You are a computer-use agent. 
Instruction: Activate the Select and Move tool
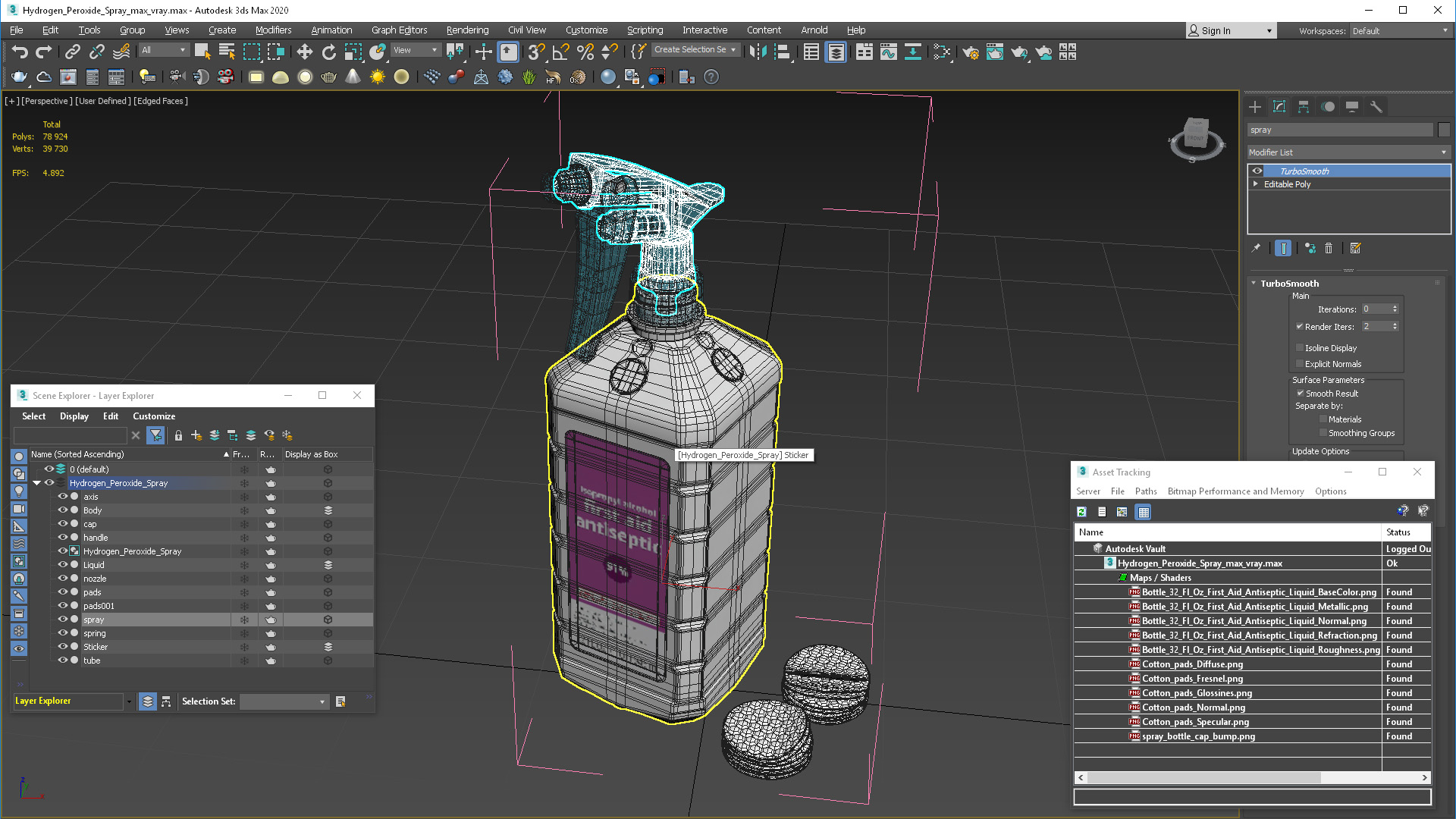coord(304,52)
